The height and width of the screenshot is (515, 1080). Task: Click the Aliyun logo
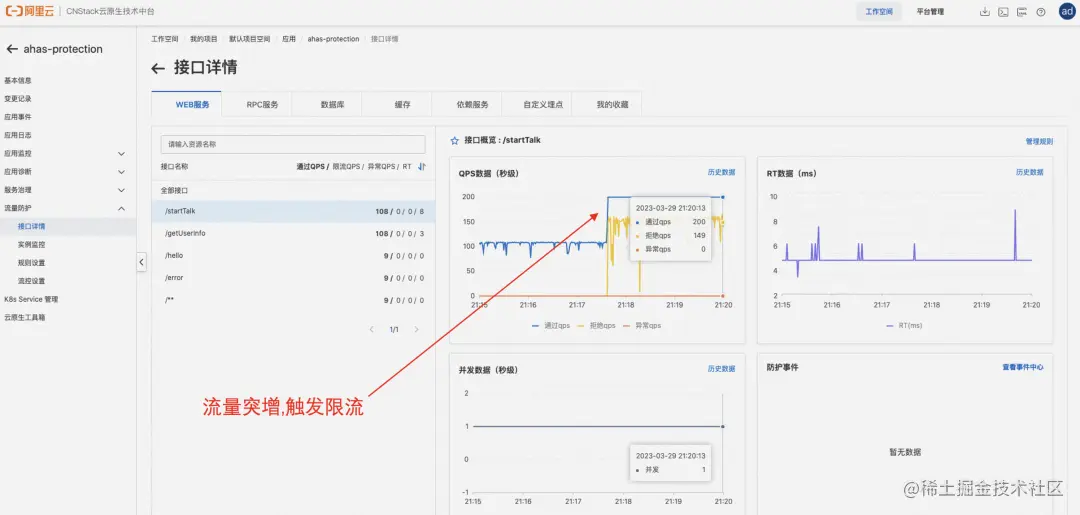click(x=28, y=12)
